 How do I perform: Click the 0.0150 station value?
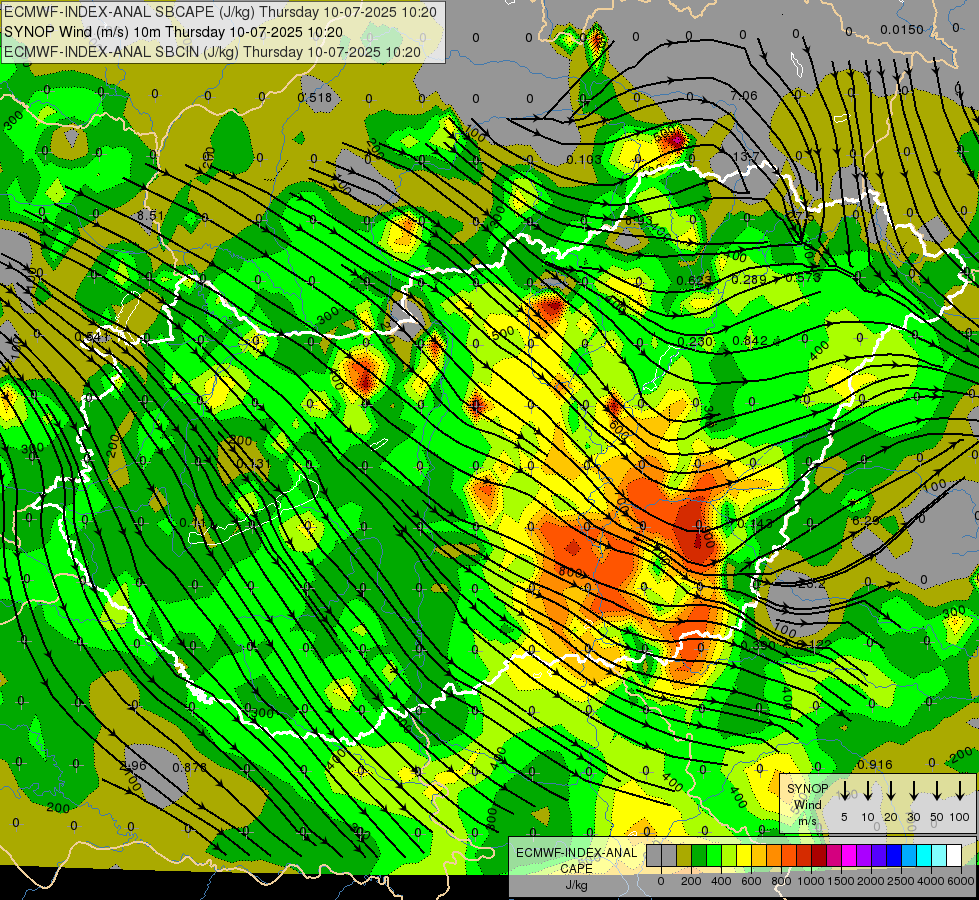coord(902,29)
